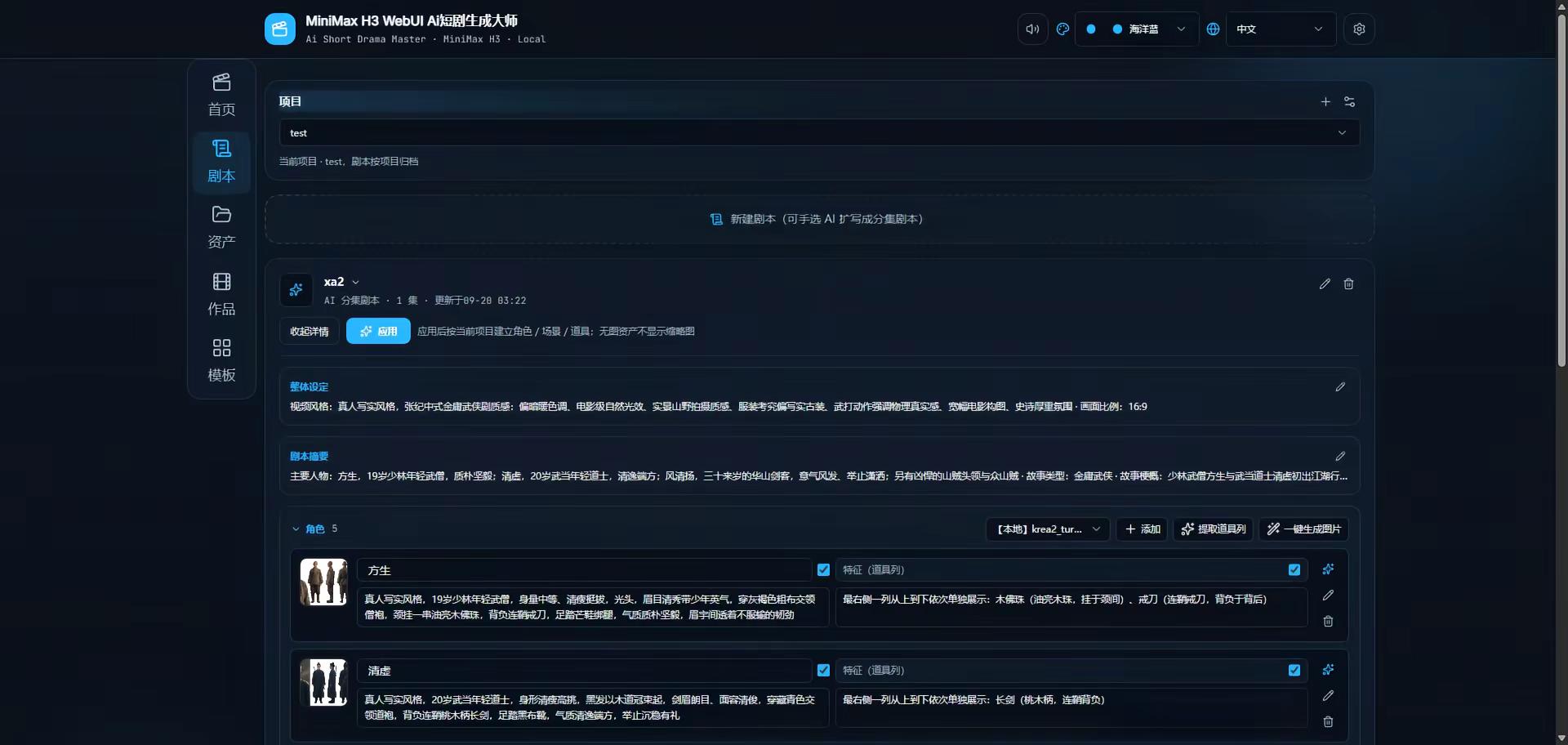The height and width of the screenshot is (745, 1568).
Task: Click the MiniMax app logo icon
Action: click(279, 29)
